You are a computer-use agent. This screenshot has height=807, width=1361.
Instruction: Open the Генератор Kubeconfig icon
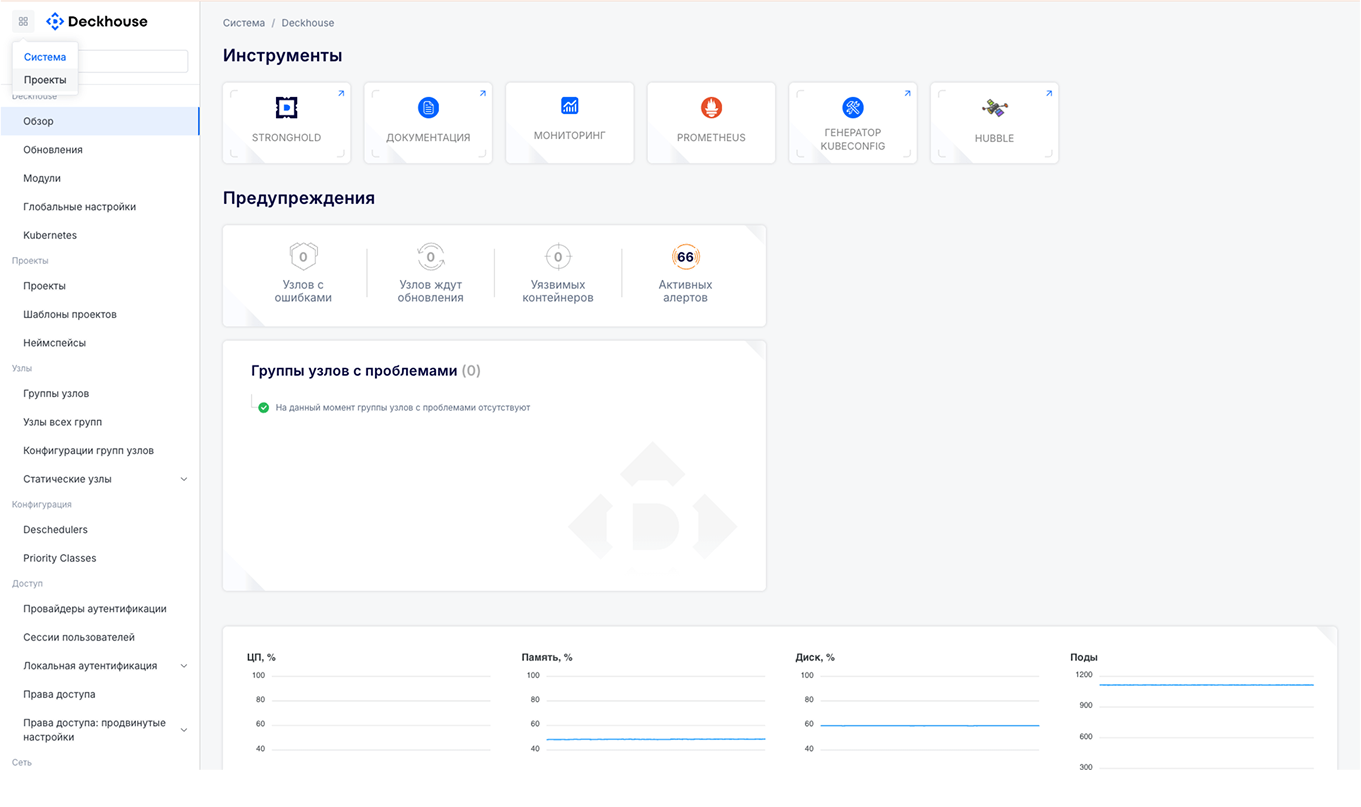[x=852, y=108]
